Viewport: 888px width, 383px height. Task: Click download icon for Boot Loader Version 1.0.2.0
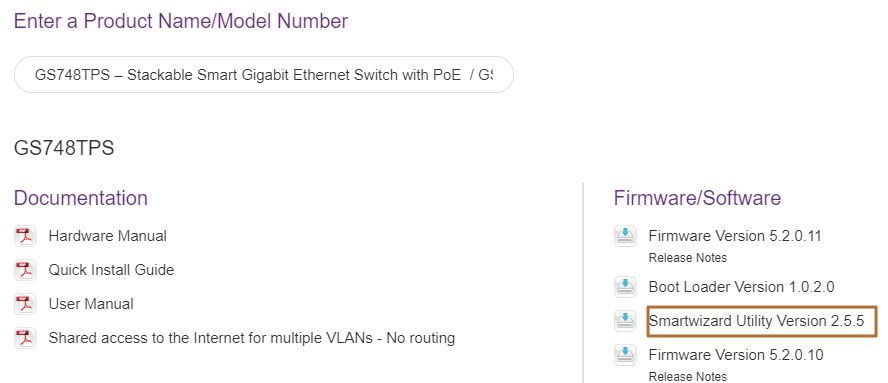click(625, 287)
